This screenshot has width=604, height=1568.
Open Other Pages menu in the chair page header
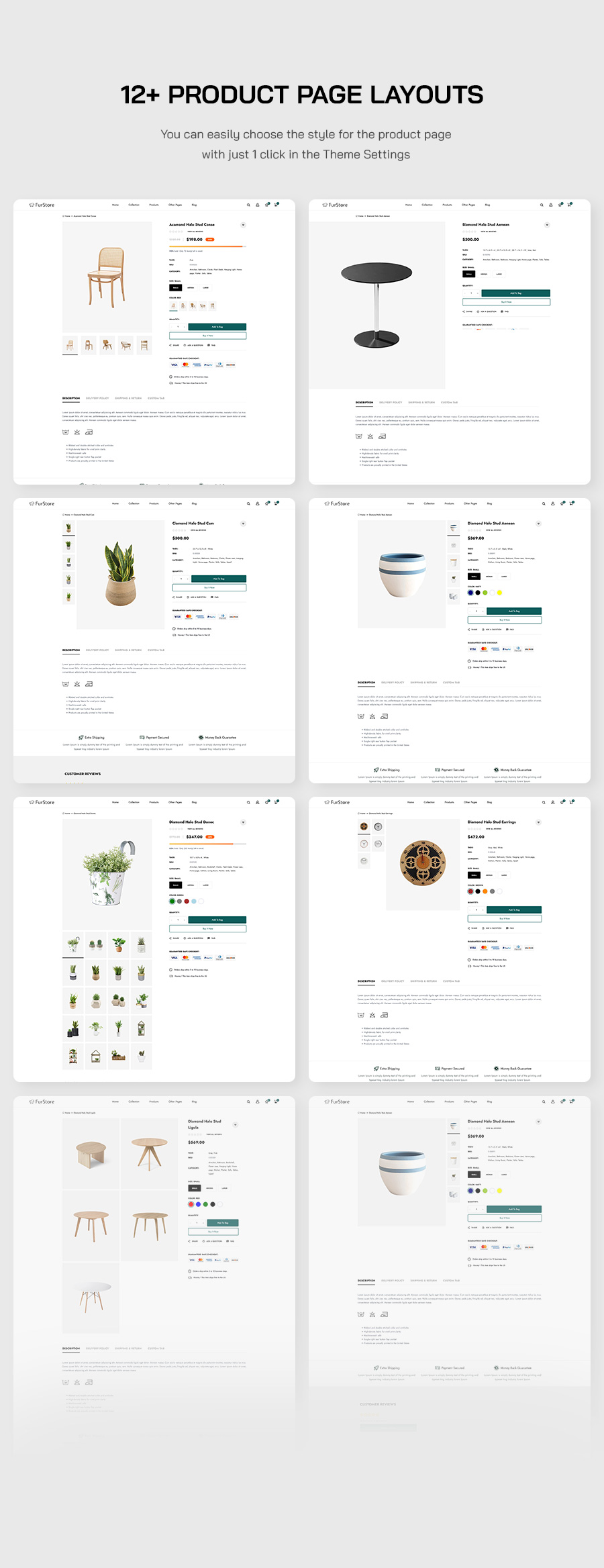point(175,205)
